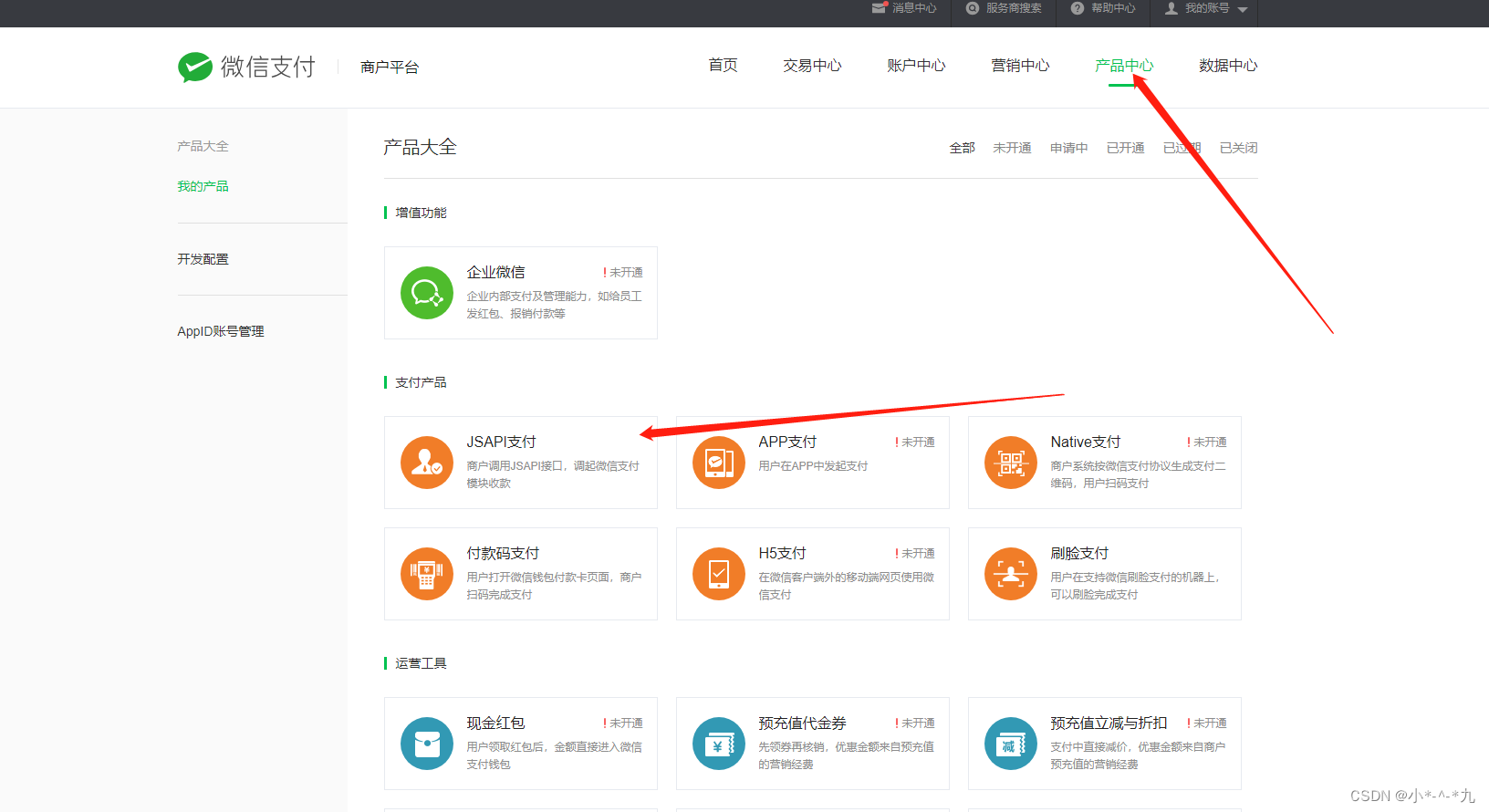Select the 付款码支付 scanner icon
The height and width of the screenshot is (812, 1489).
click(427, 574)
